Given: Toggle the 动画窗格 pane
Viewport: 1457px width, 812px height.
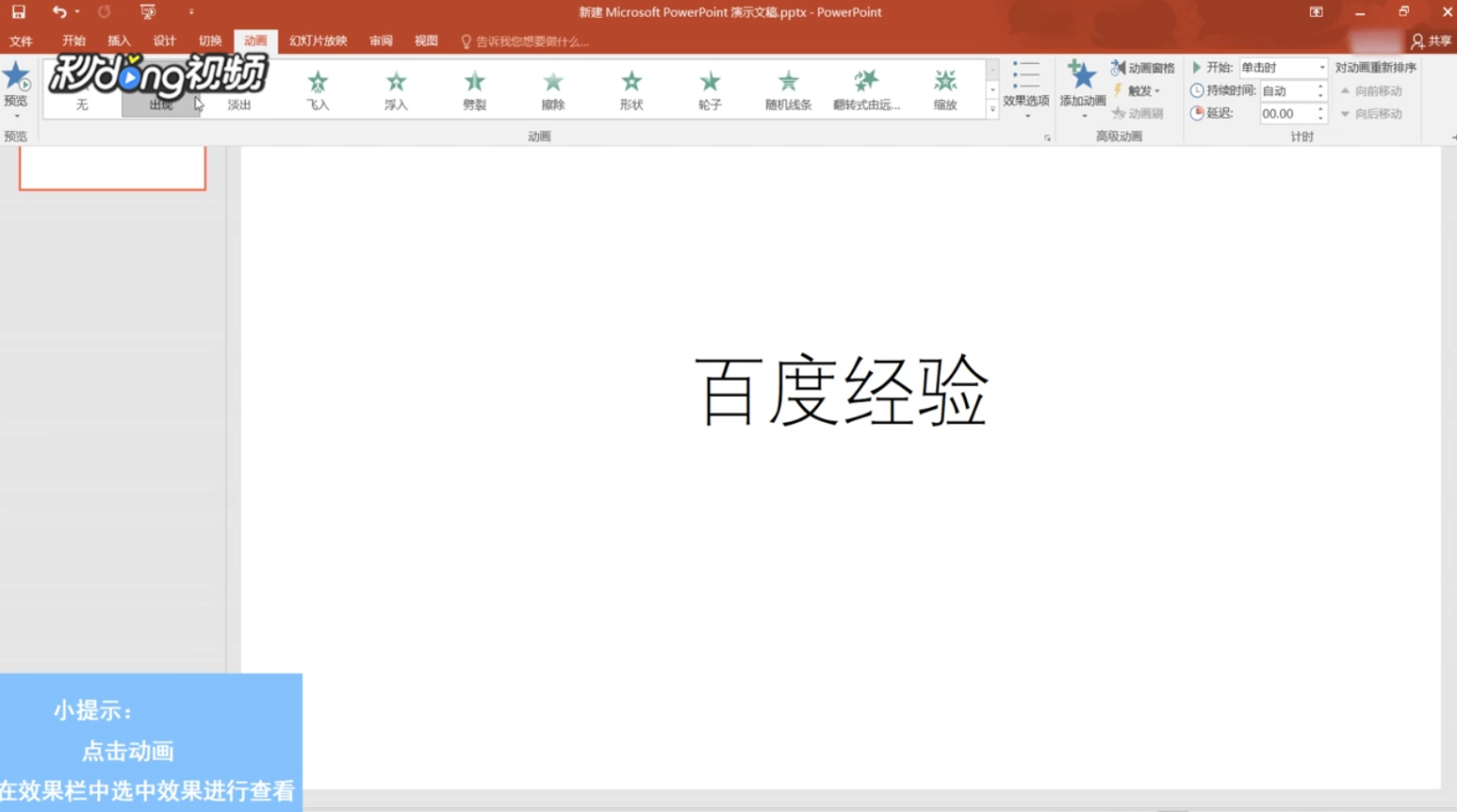Looking at the screenshot, I should pos(1142,68).
